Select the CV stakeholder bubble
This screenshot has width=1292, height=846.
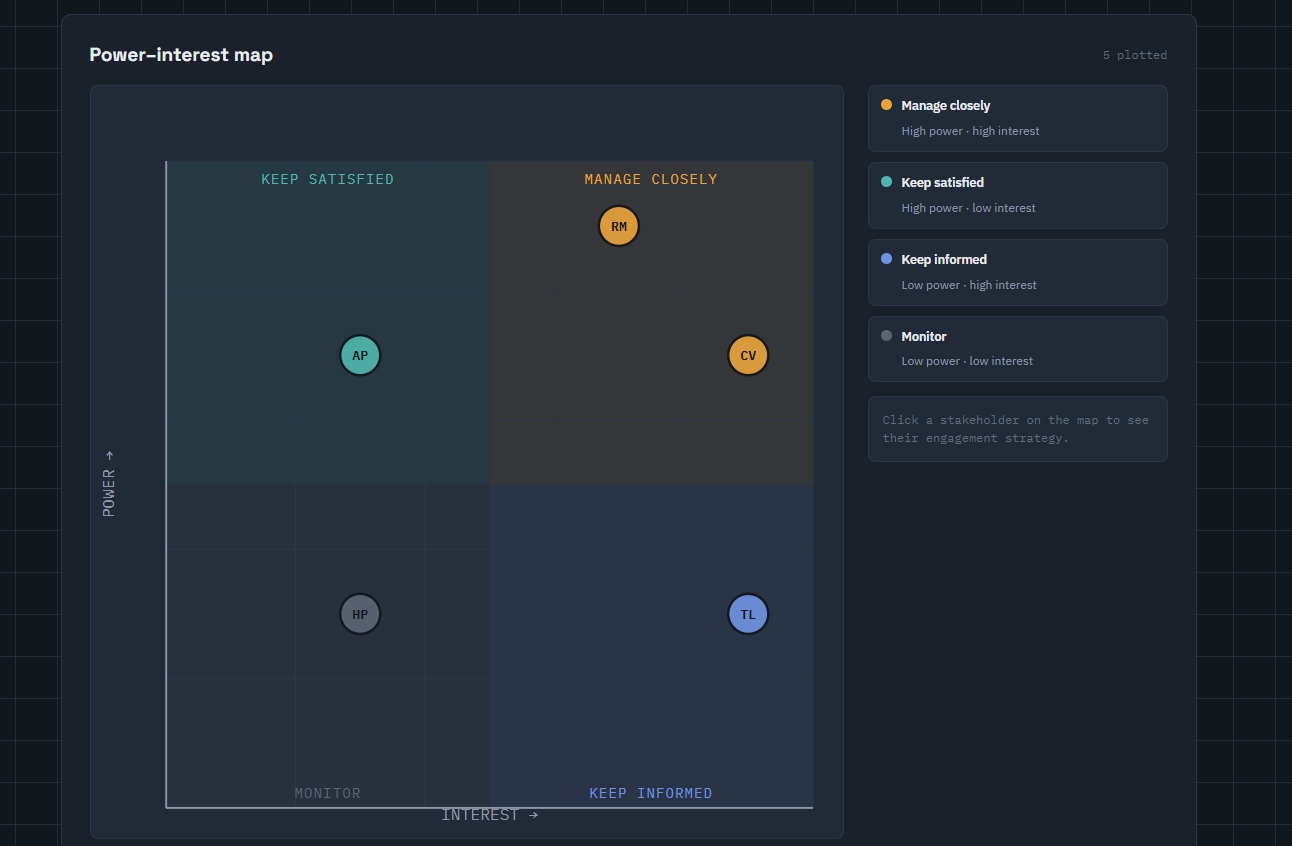[748, 355]
